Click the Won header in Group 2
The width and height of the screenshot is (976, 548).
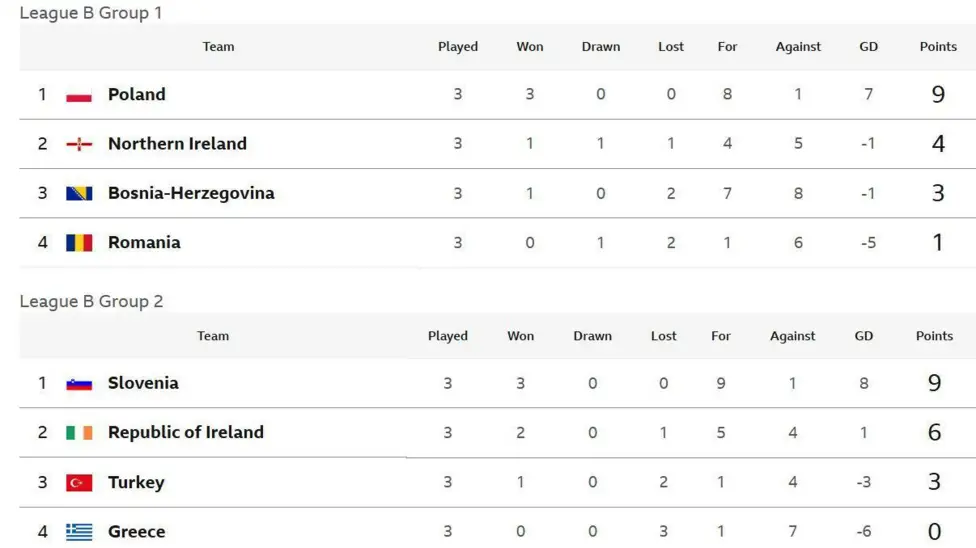tap(520, 336)
